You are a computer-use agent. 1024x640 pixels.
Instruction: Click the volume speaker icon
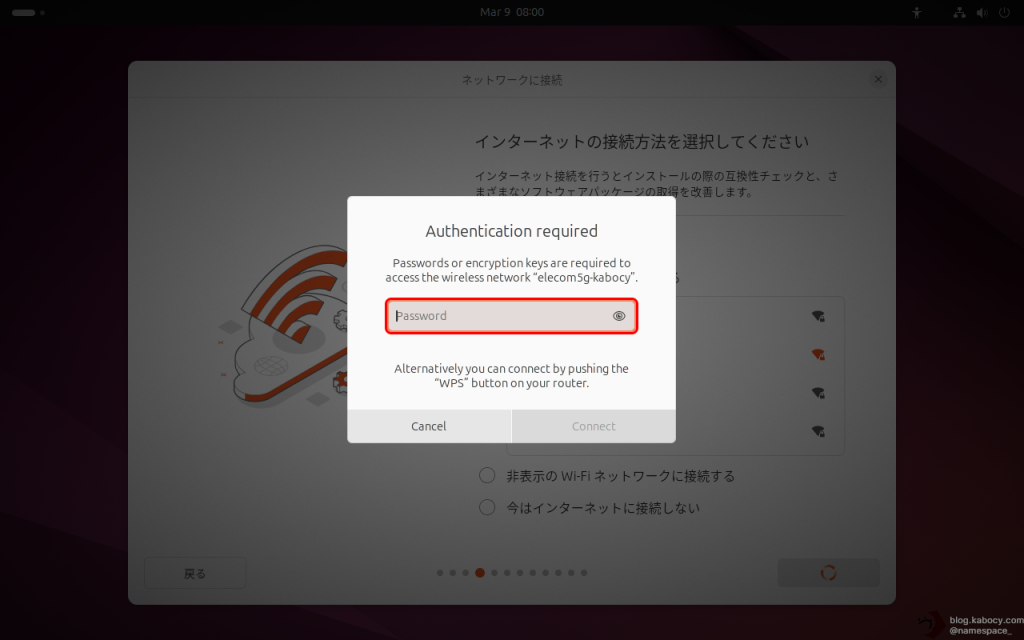click(x=981, y=13)
